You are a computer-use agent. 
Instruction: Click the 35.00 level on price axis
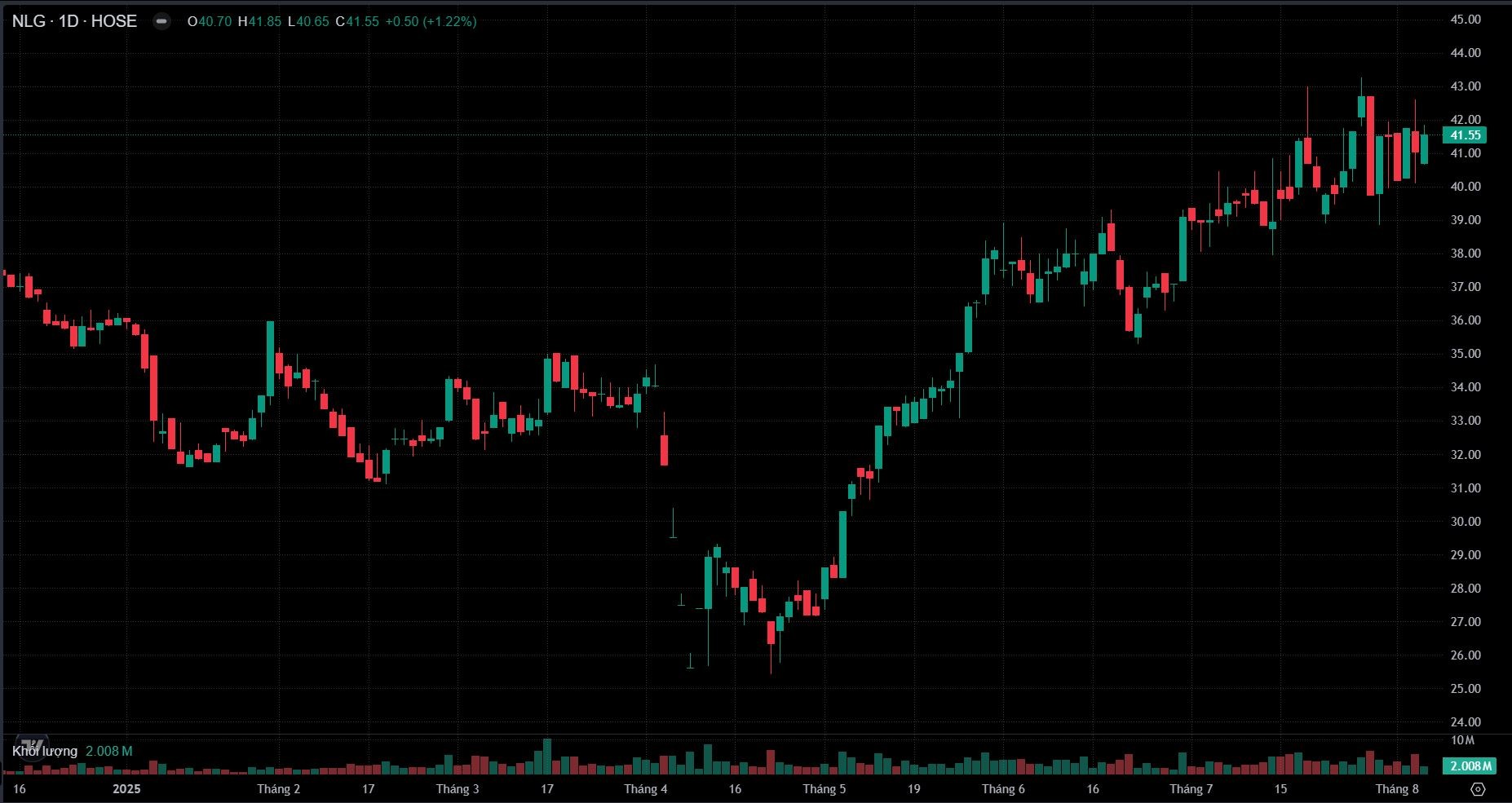(x=1465, y=354)
